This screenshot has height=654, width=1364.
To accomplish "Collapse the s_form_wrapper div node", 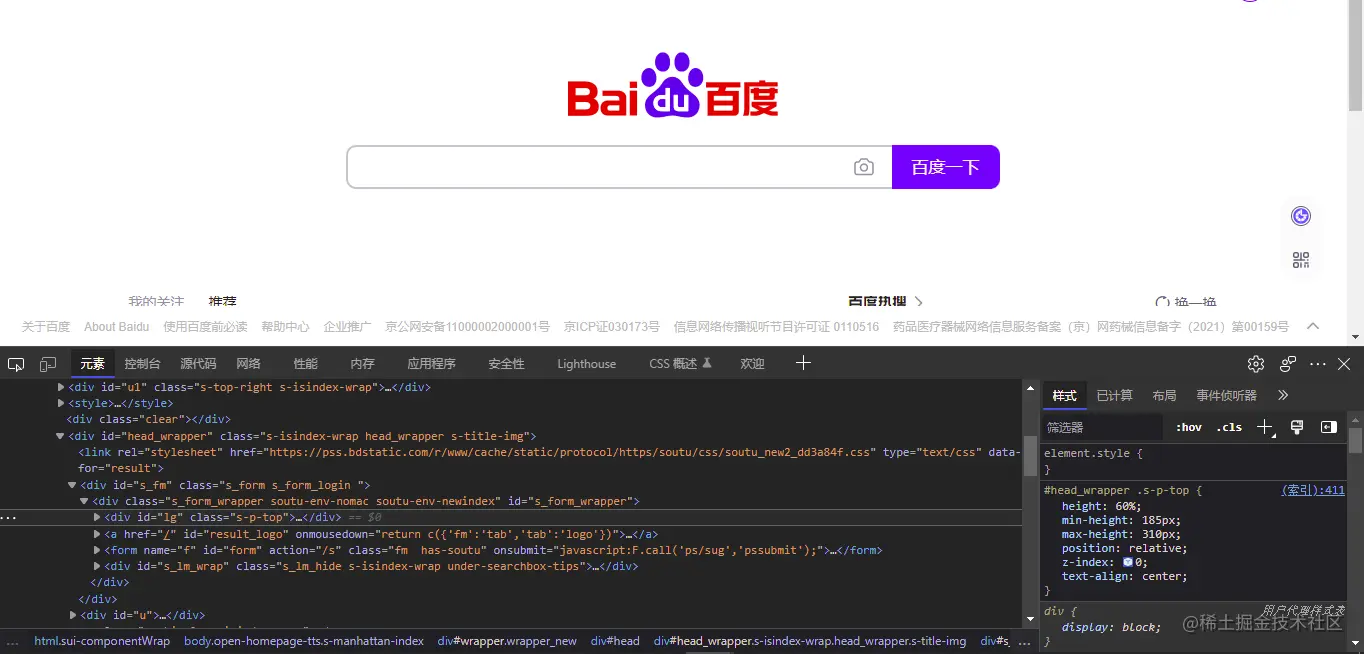I will click(84, 501).
